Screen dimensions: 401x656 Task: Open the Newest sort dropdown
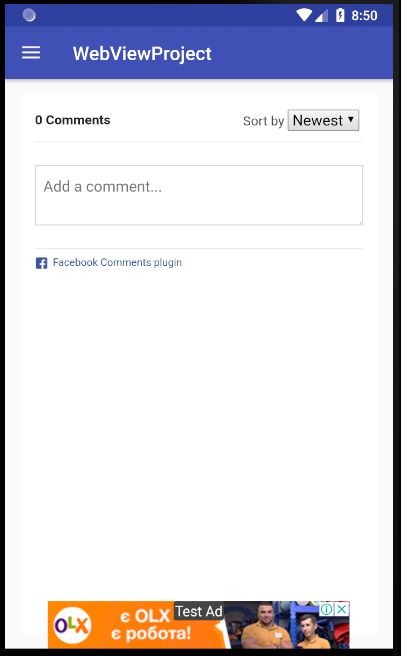click(323, 120)
